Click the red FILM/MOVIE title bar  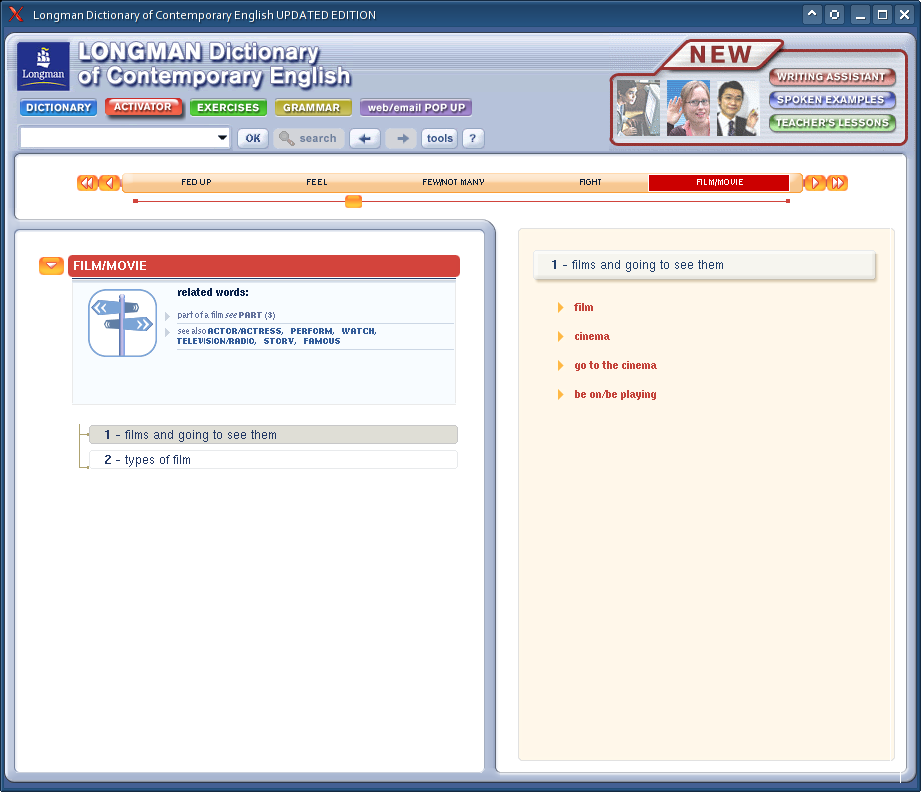coord(264,266)
